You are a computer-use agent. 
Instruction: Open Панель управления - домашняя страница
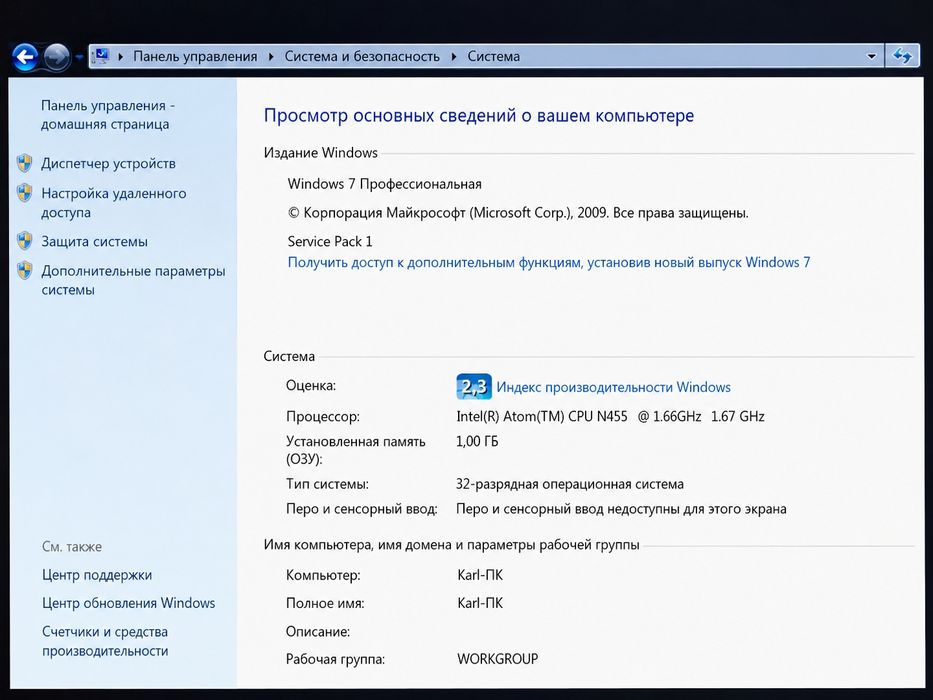[x=108, y=115]
